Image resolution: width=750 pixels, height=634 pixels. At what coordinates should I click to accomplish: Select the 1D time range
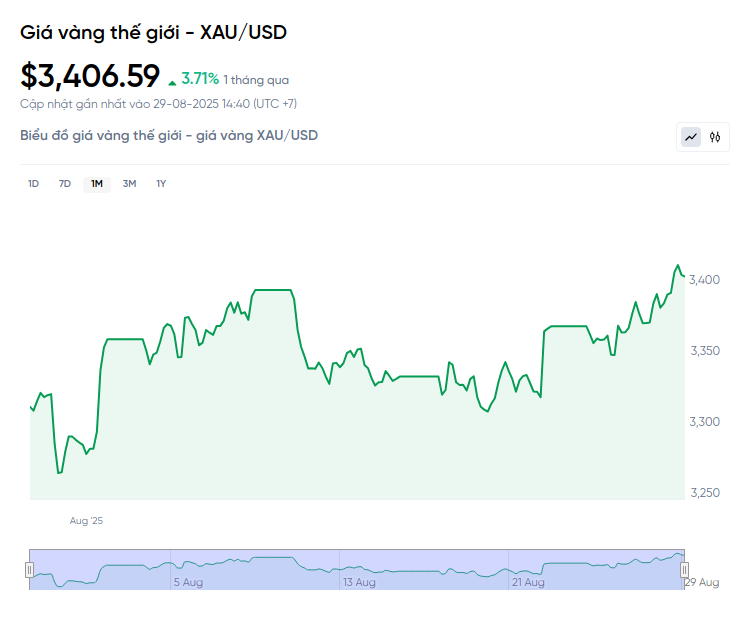[33, 183]
